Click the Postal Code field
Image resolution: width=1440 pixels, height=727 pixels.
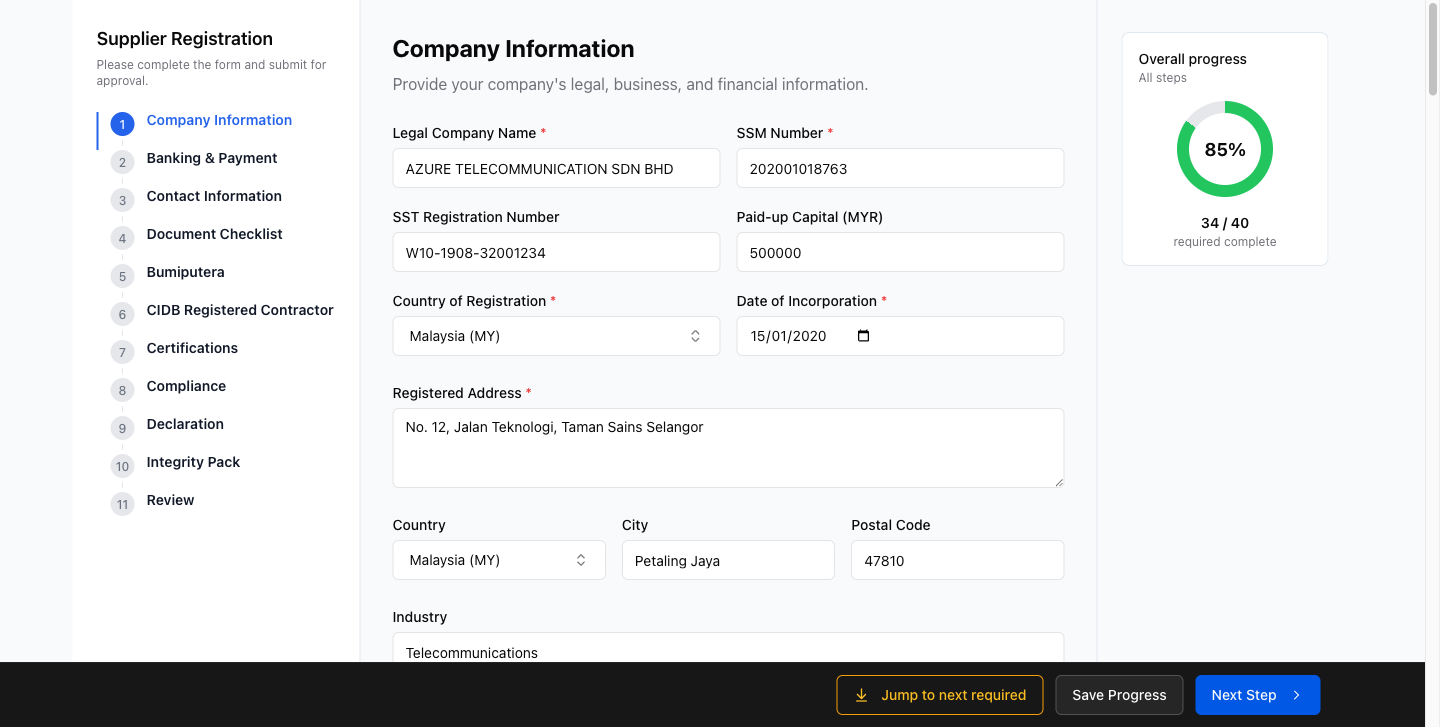[957, 560]
